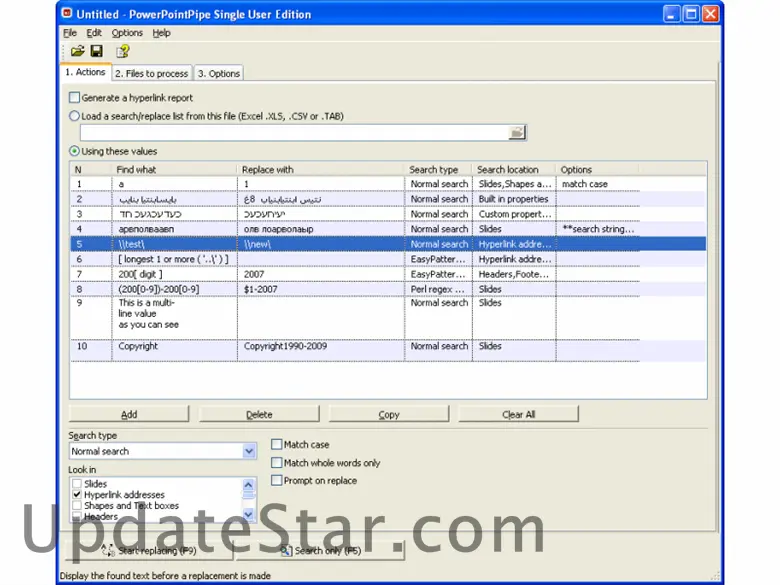The height and width of the screenshot is (585, 780).
Task: Select the Using these values radio button
Action: coord(75,151)
